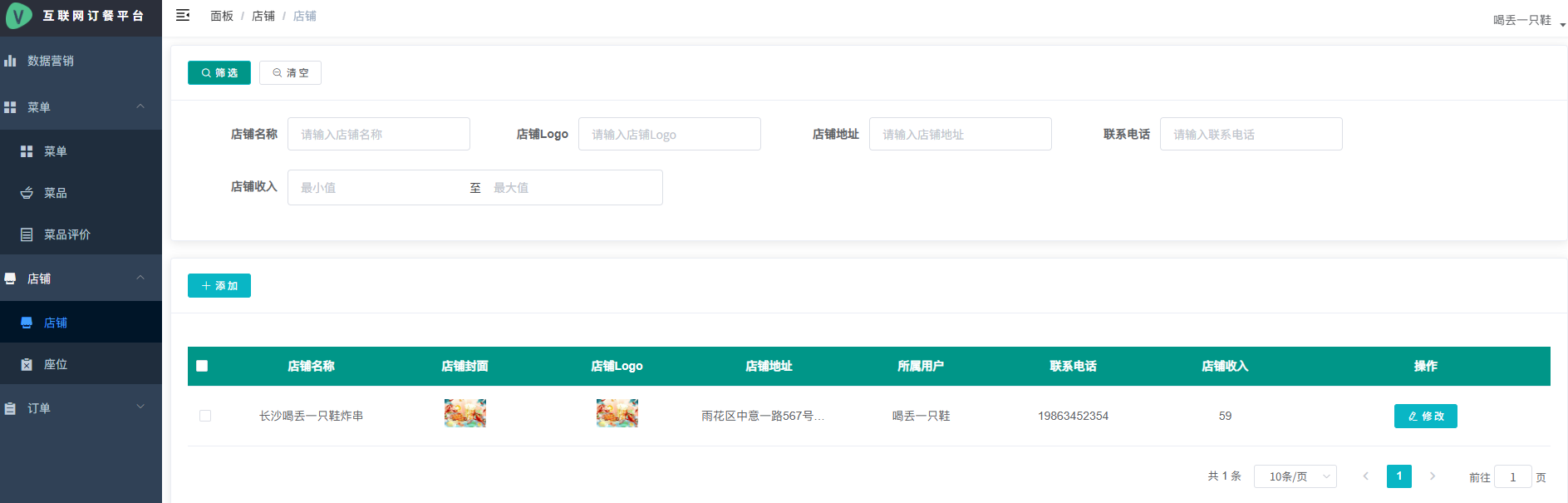Viewport: 1568px width, 503px height.
Task: Toggle sidebar collapse hamburger icon
Action: coord(183,16)
